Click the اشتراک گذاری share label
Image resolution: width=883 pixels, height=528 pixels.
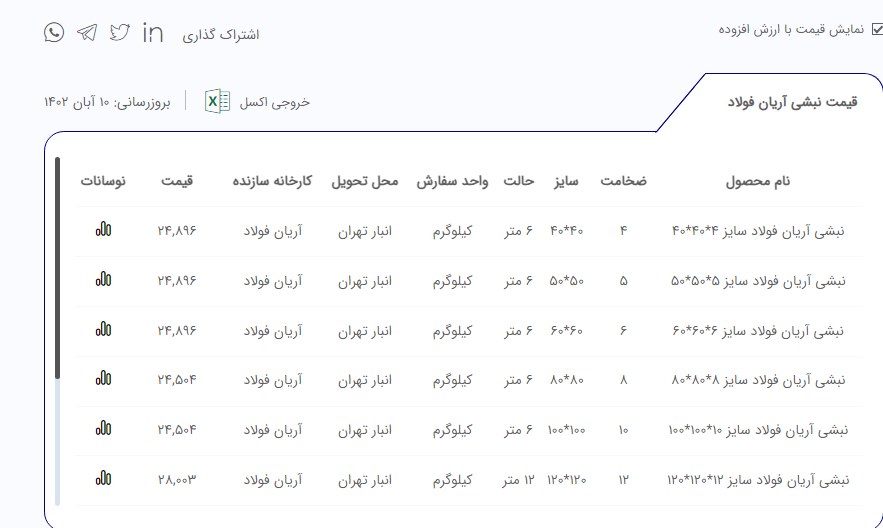221,35
